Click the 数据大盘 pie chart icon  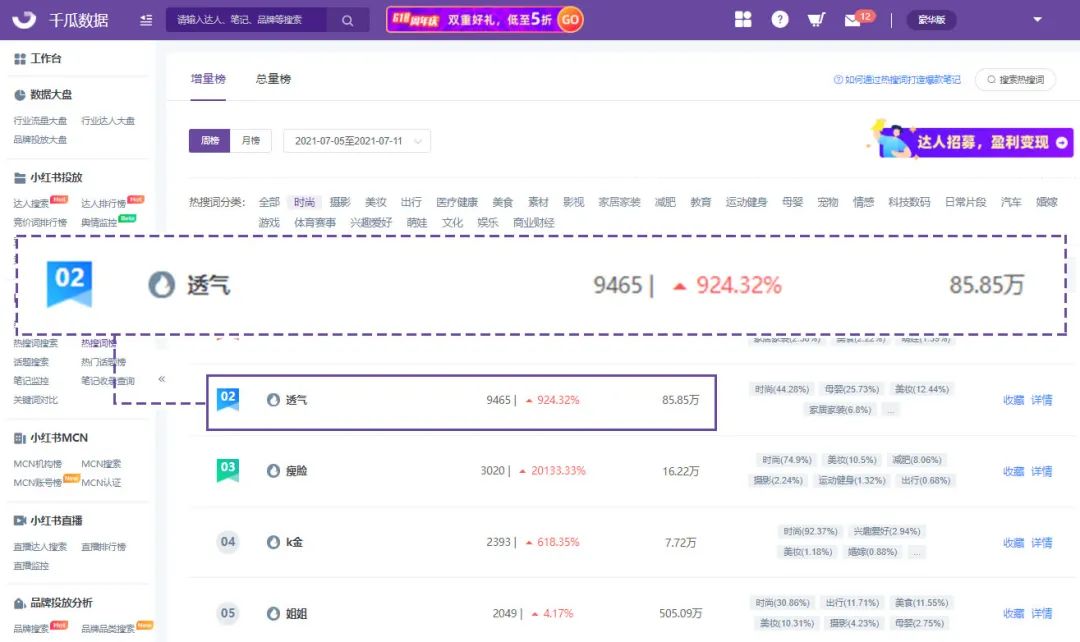pyautogui.click(x=20, y=95)
